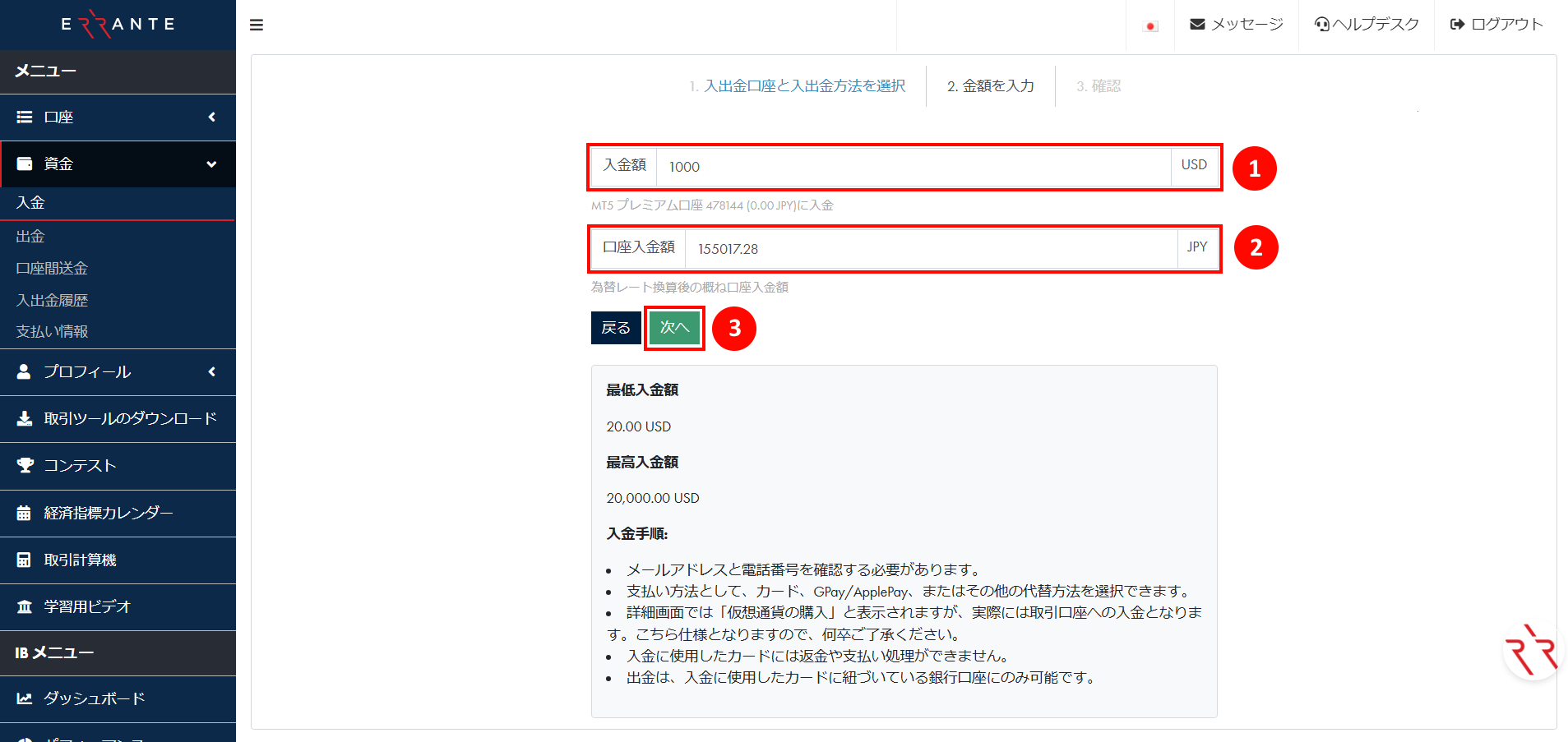Click the コンテスト trophy icon
Viewport: 1568px width, 742px height.
(24, 466)
